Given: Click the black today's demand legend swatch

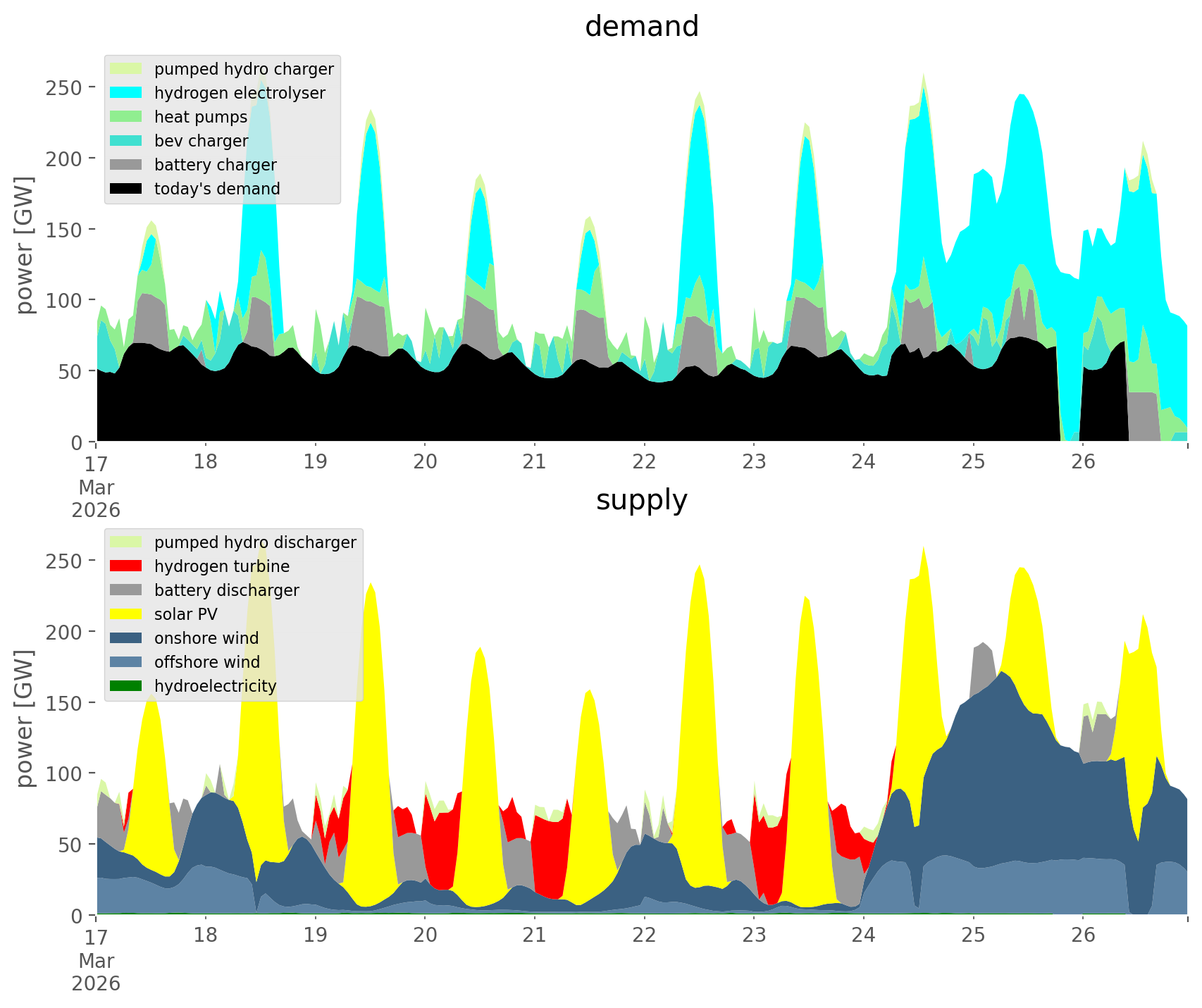Looking at the screenshot, I should [127, 189].
